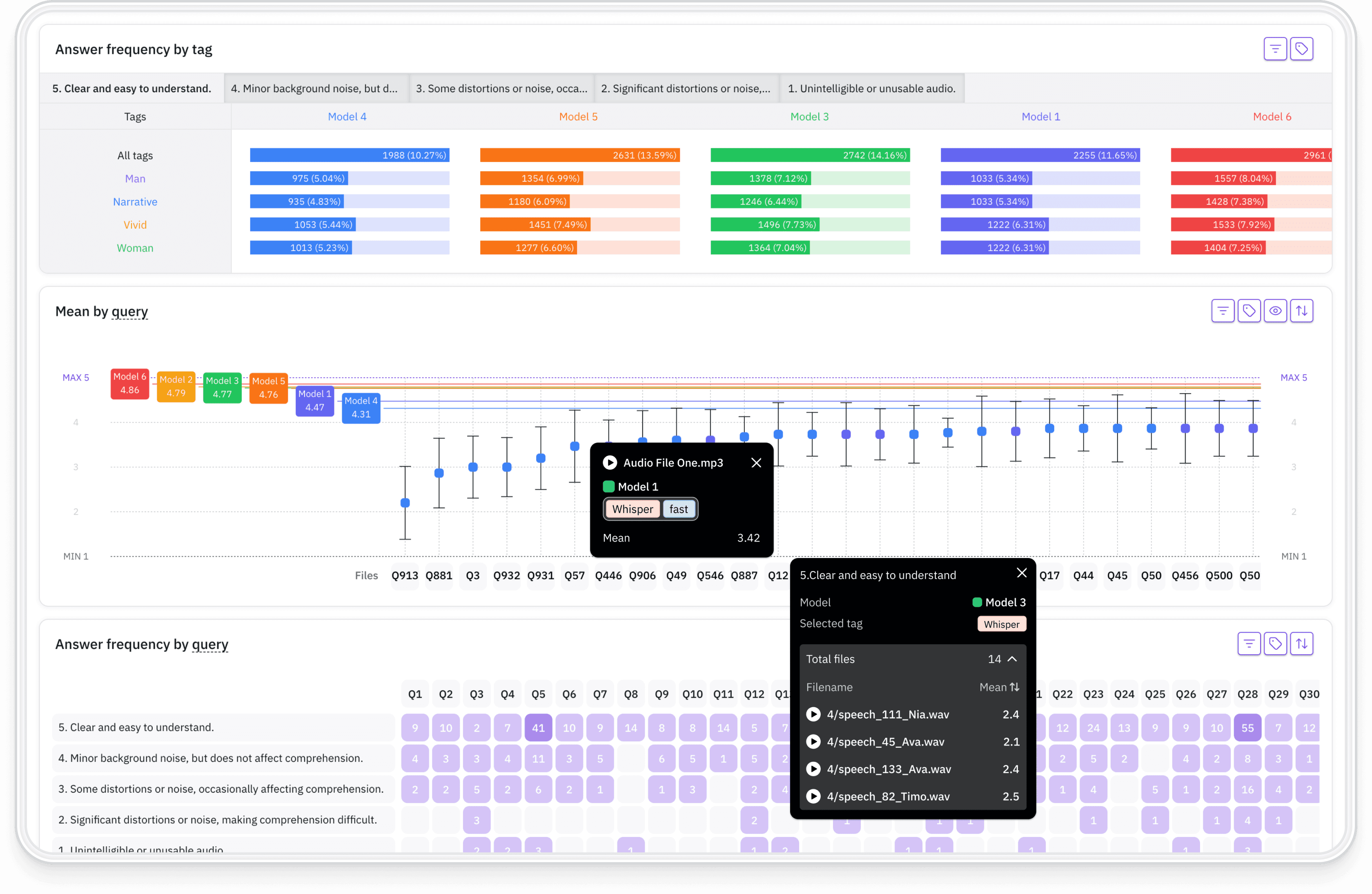1372x894 pixels.
Task: Select '1. Unintelligible or unusable audio.' tab
Action: (872, 88)
